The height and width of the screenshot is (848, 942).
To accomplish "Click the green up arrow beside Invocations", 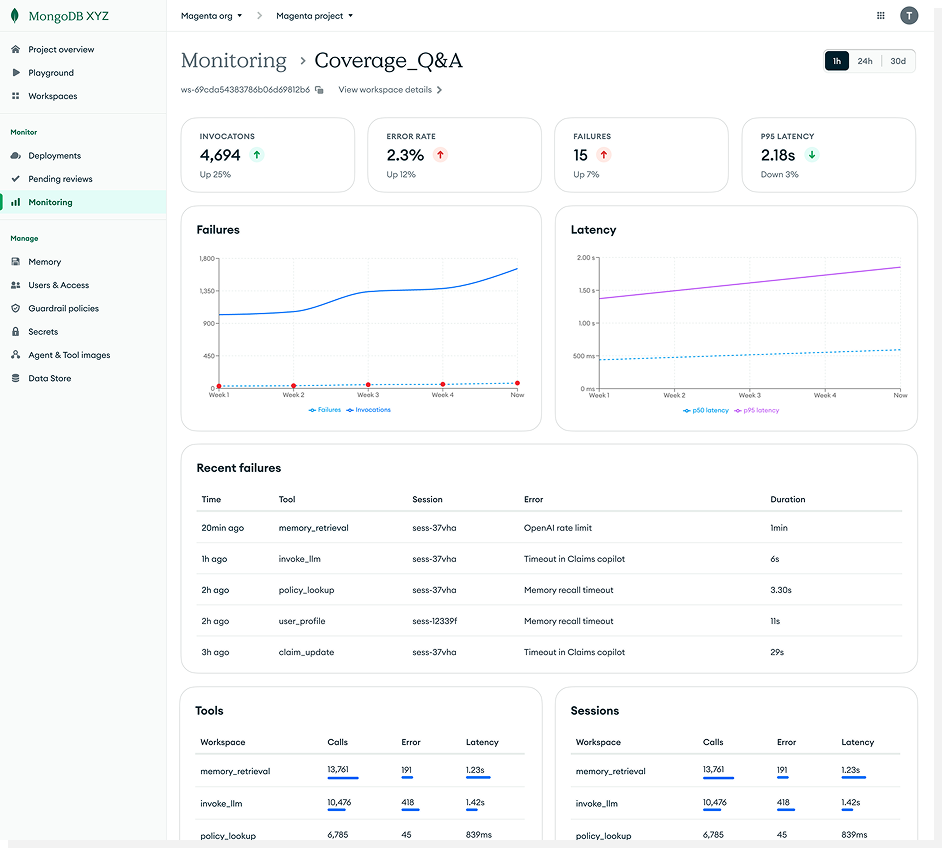I will (257, 155).
